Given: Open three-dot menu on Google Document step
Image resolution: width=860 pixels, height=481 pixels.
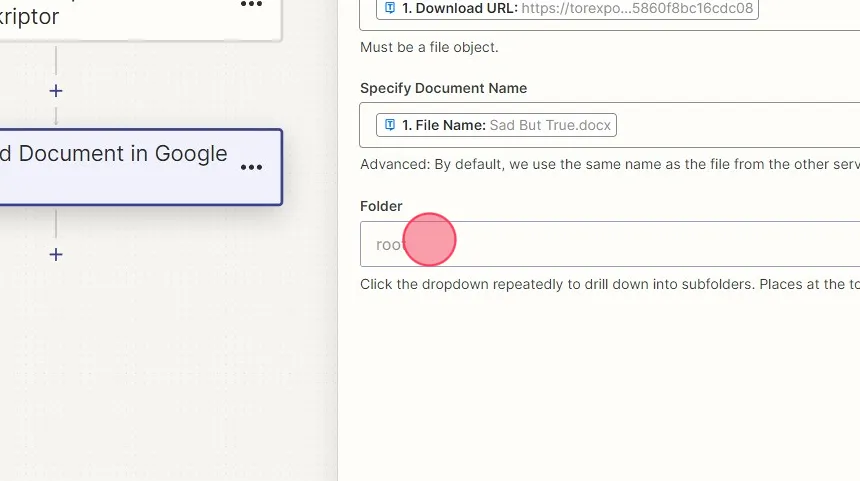Looking at the screenshot, I should [x=251, y=167].
